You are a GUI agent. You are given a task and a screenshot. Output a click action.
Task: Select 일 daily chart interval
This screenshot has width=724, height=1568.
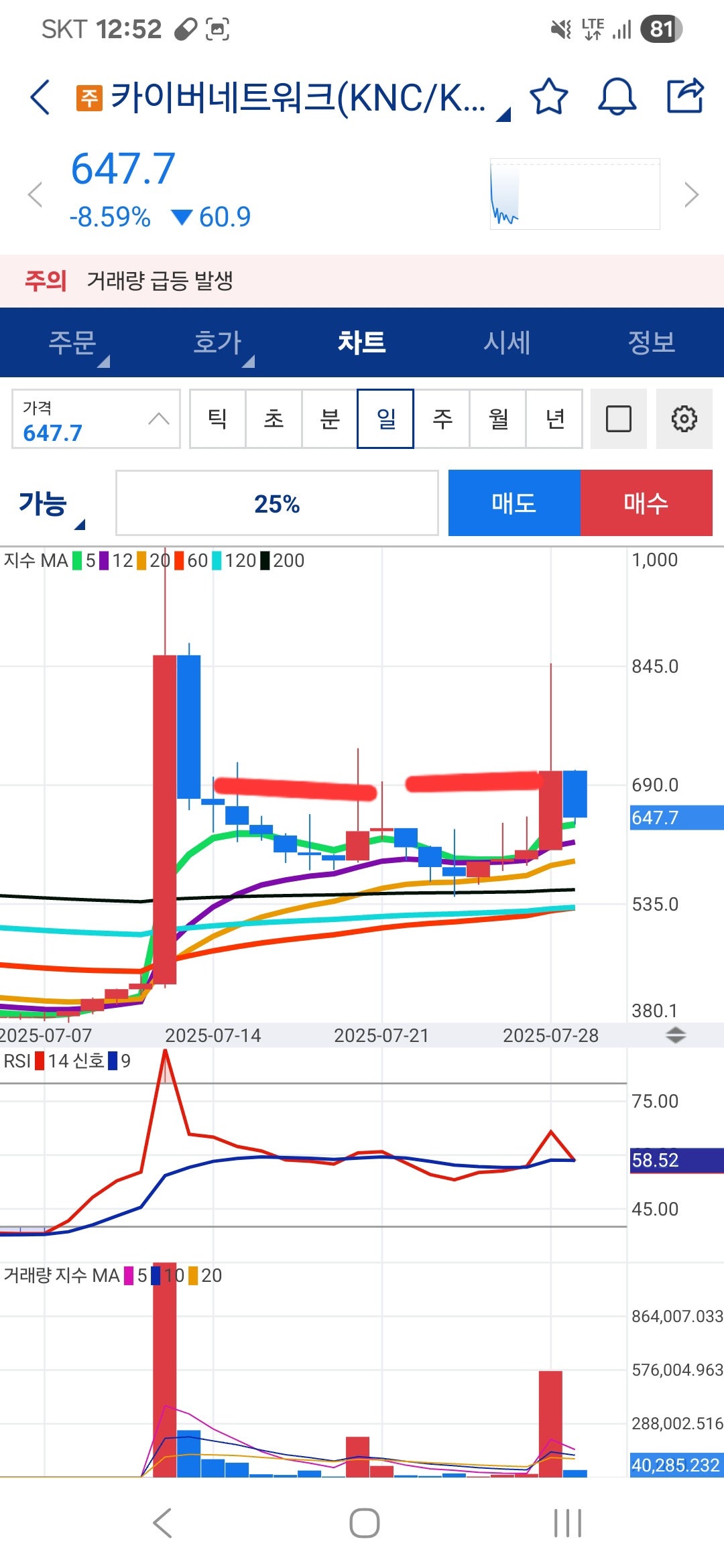(x=385, y=419)
